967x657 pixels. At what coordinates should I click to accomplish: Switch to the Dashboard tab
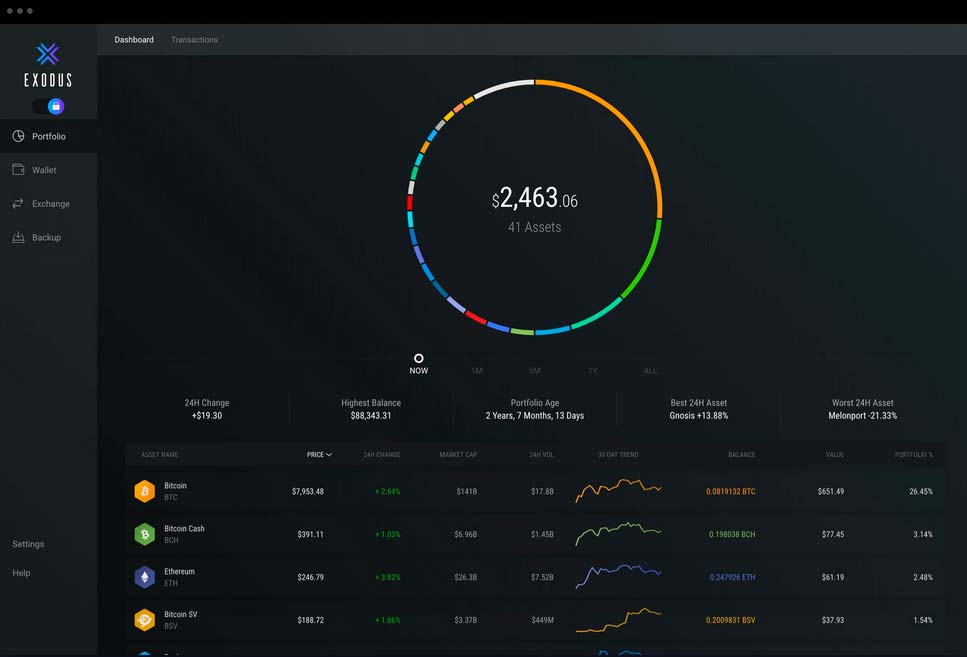[x=134, y=39]
